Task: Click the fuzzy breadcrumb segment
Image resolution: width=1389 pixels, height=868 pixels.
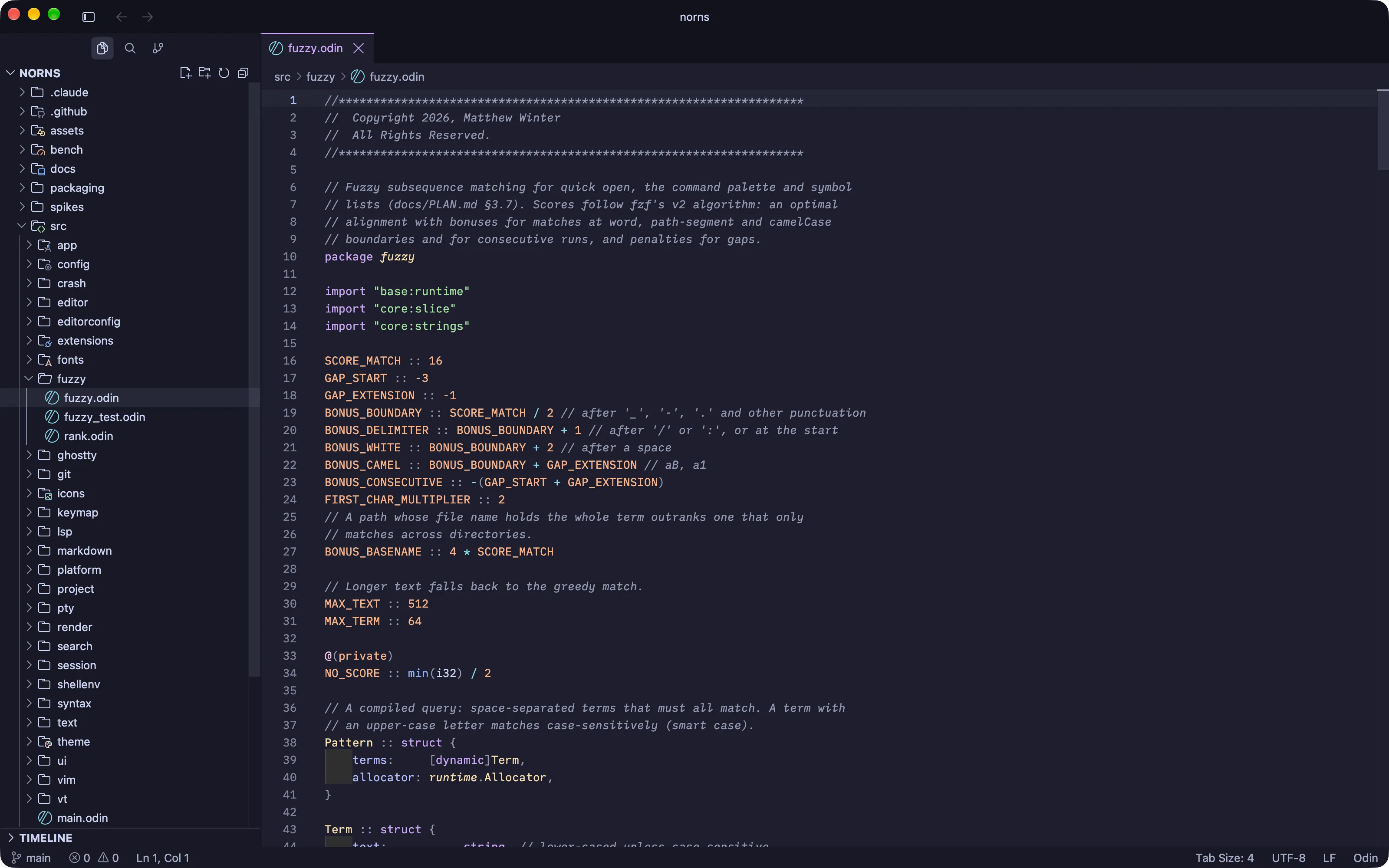Action: pos(320,77)
